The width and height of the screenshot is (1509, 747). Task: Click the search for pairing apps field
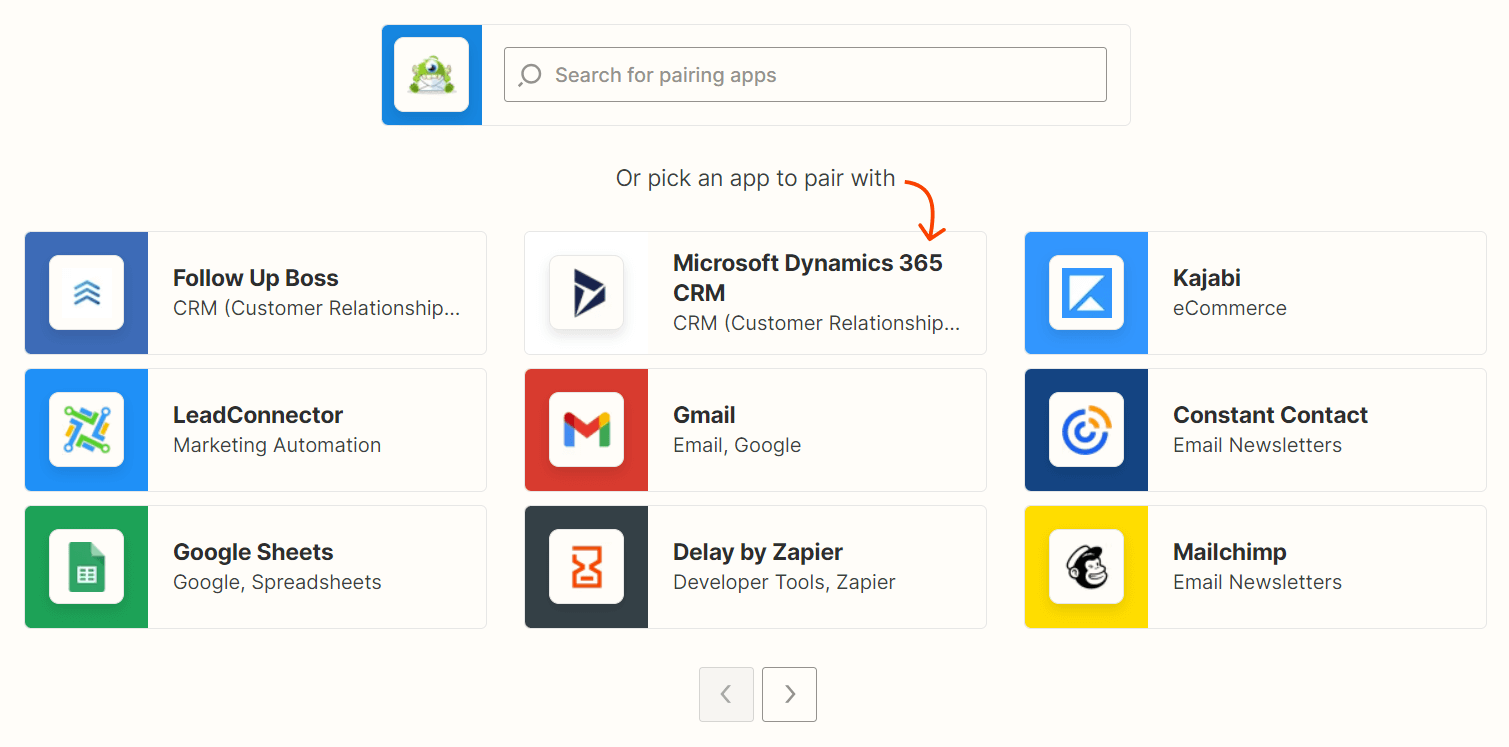coord(804,74)
